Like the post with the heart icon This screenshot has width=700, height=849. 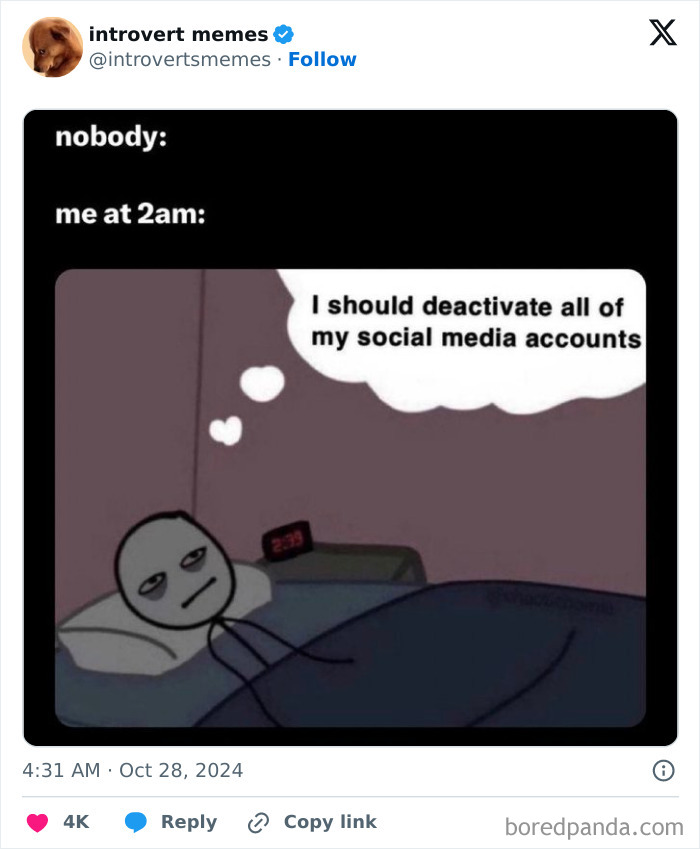pos(37,822)
